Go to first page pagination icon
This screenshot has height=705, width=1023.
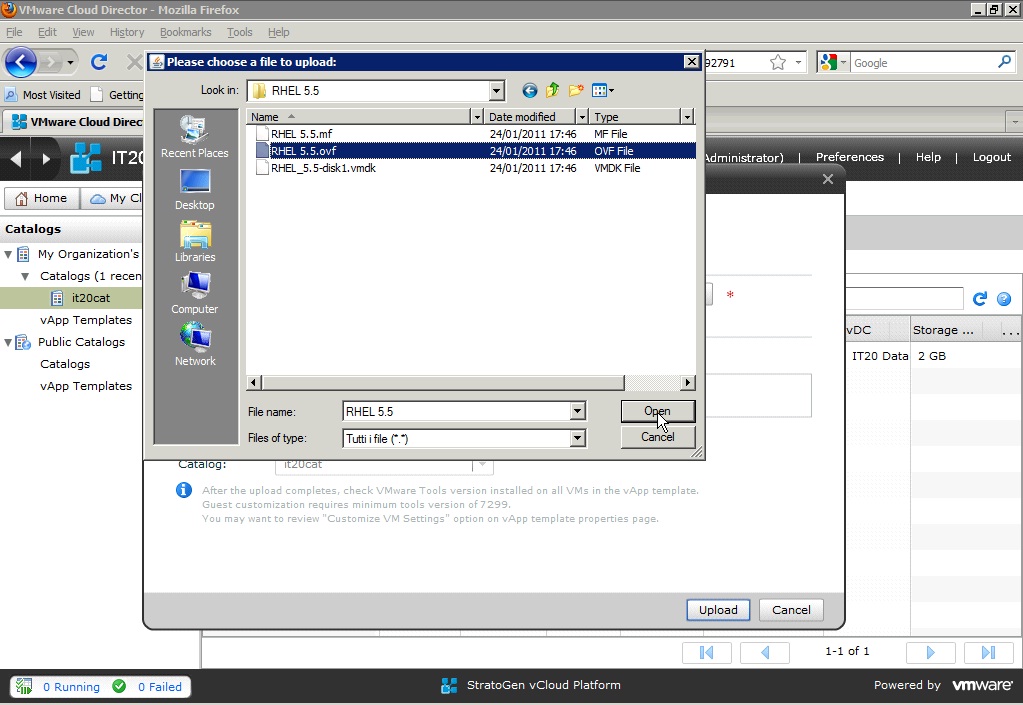(x=707, y=652)
